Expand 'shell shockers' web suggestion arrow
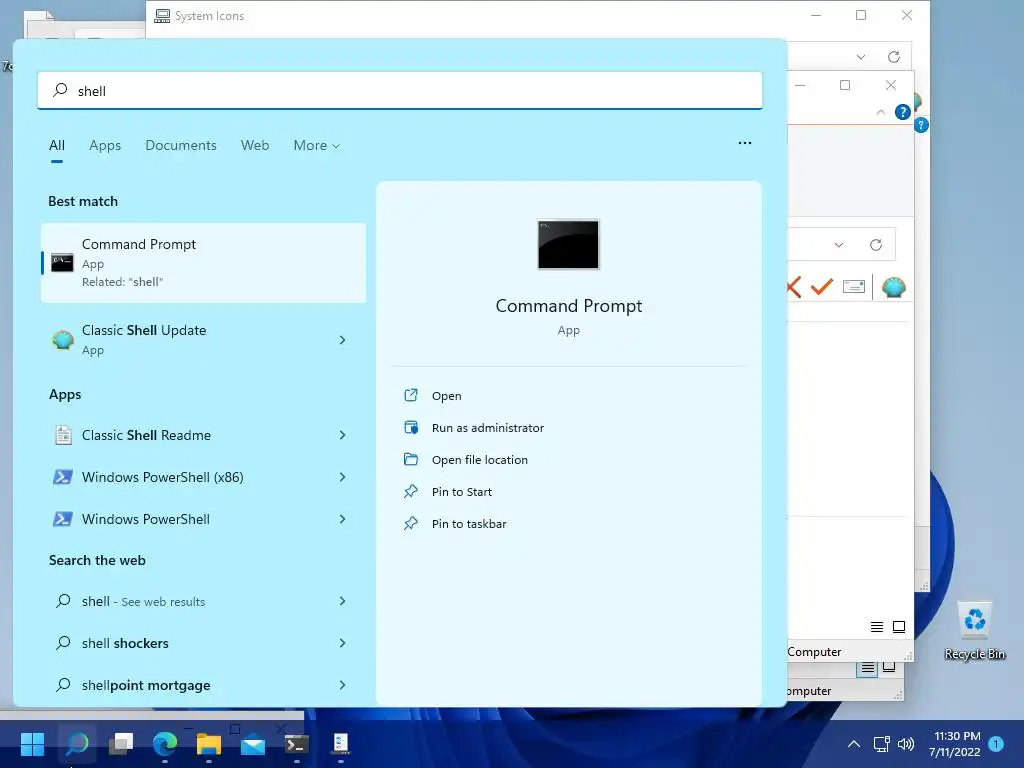 tap(342, 643)
